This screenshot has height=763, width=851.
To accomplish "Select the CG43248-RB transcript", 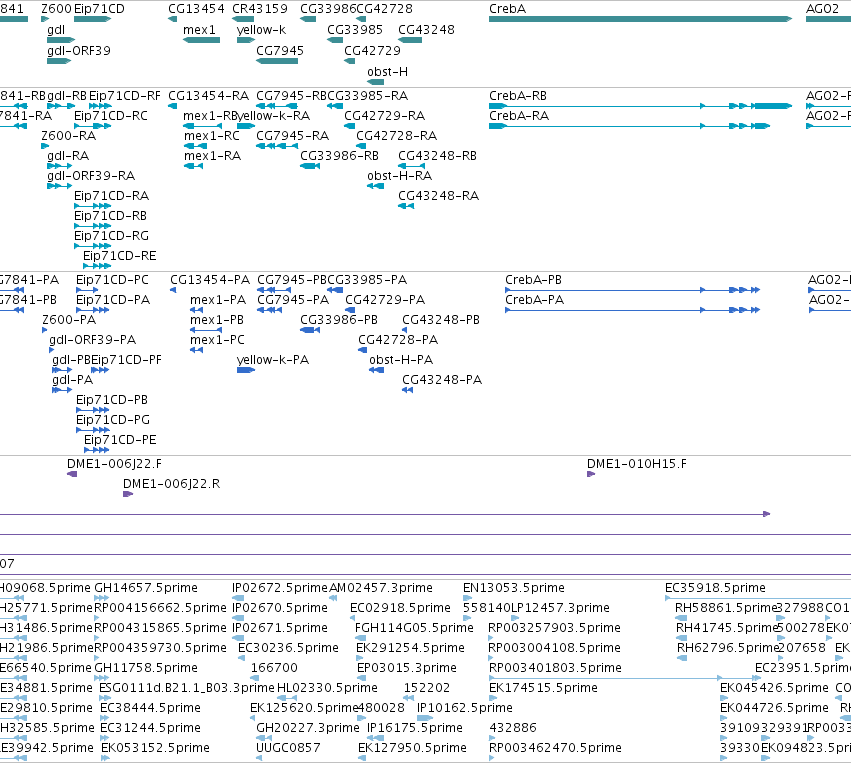I will [x=411, y=166].
